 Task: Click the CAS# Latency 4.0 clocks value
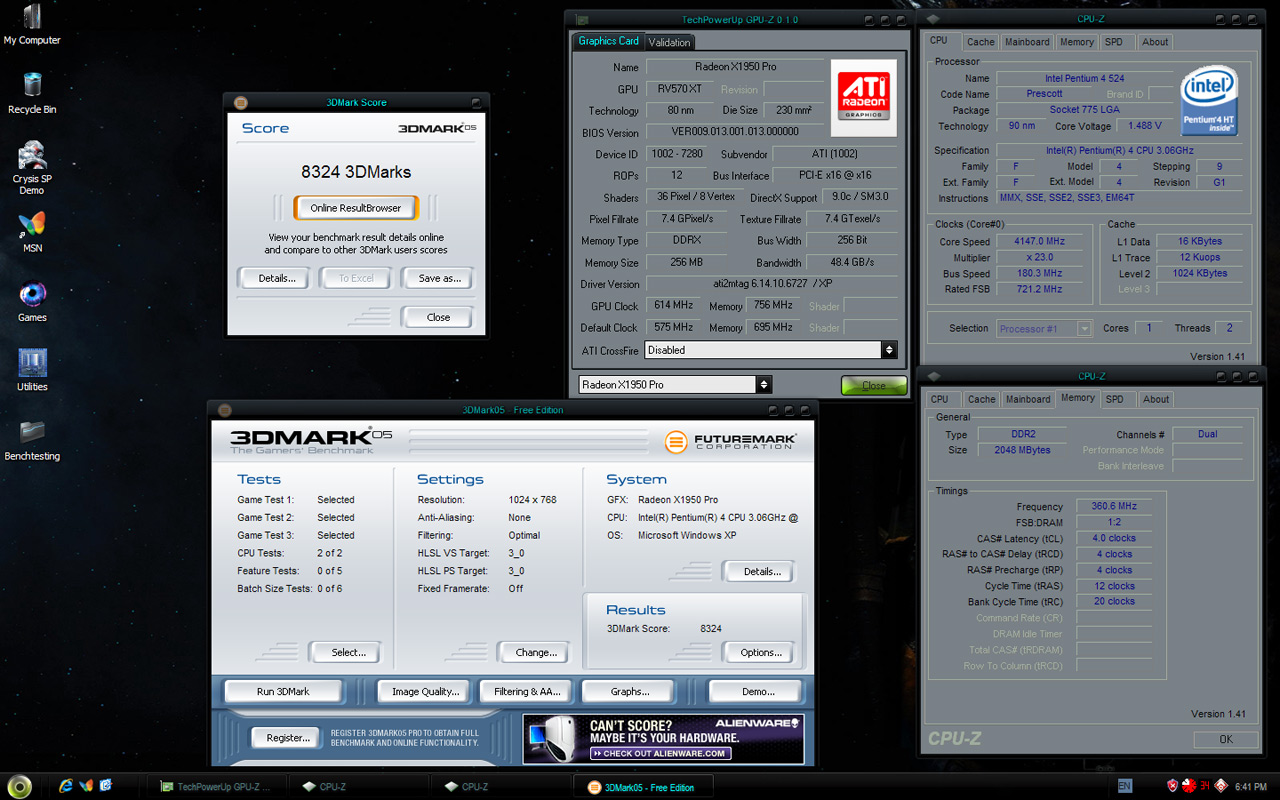point(1114,538)
